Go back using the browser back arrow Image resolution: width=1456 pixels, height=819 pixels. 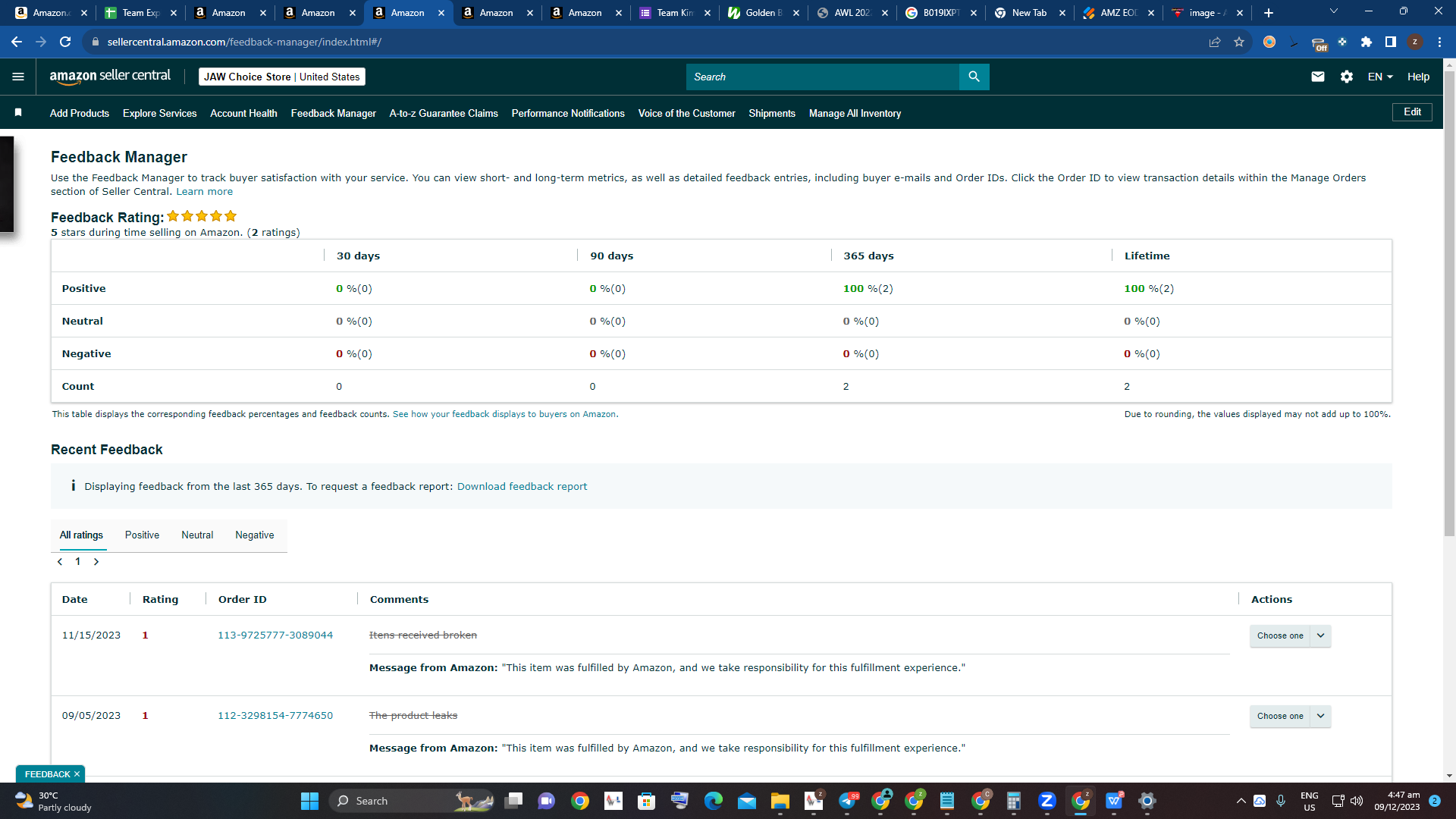(17, 42)
